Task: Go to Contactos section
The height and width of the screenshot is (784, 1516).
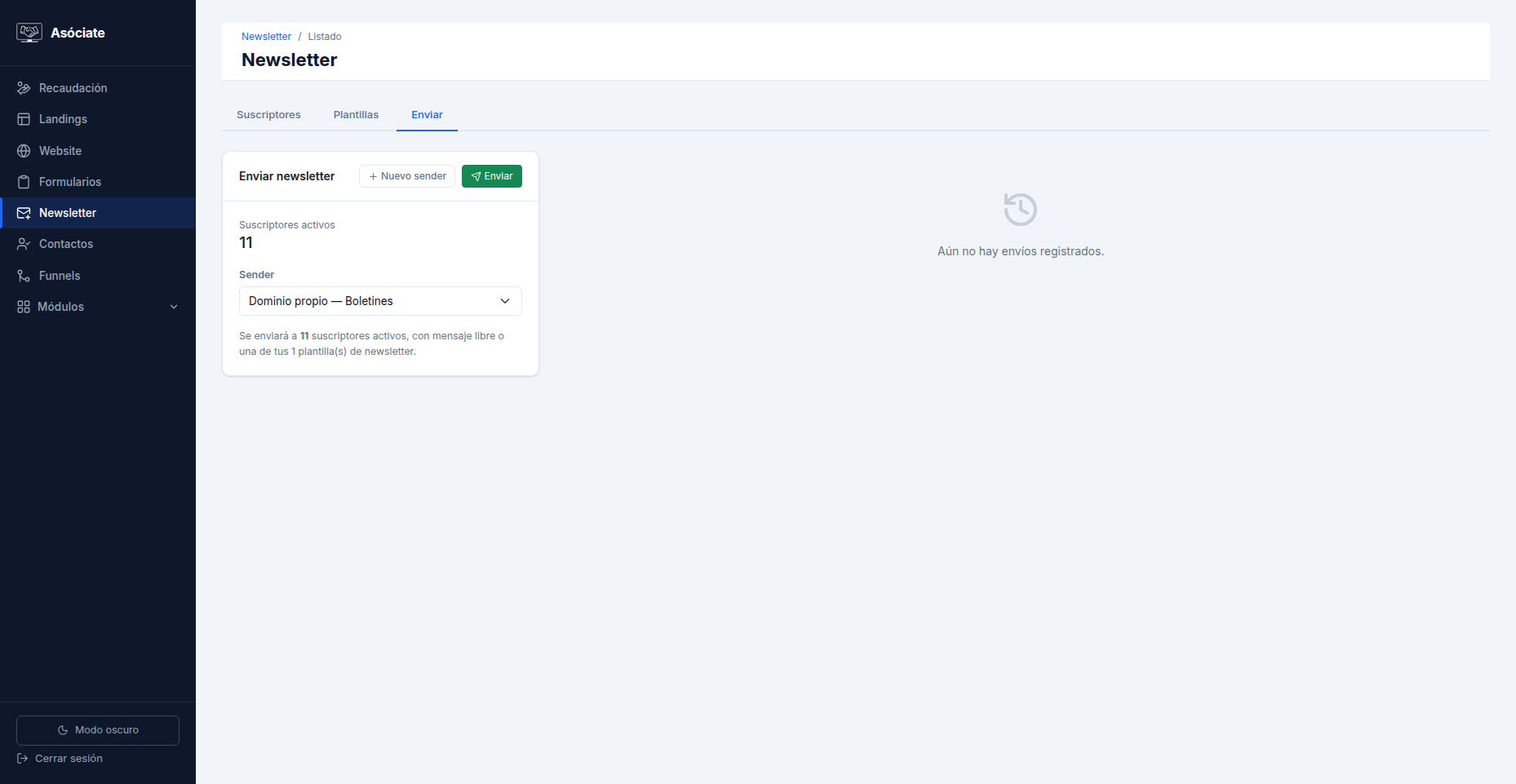Action: tap(98, 244)
